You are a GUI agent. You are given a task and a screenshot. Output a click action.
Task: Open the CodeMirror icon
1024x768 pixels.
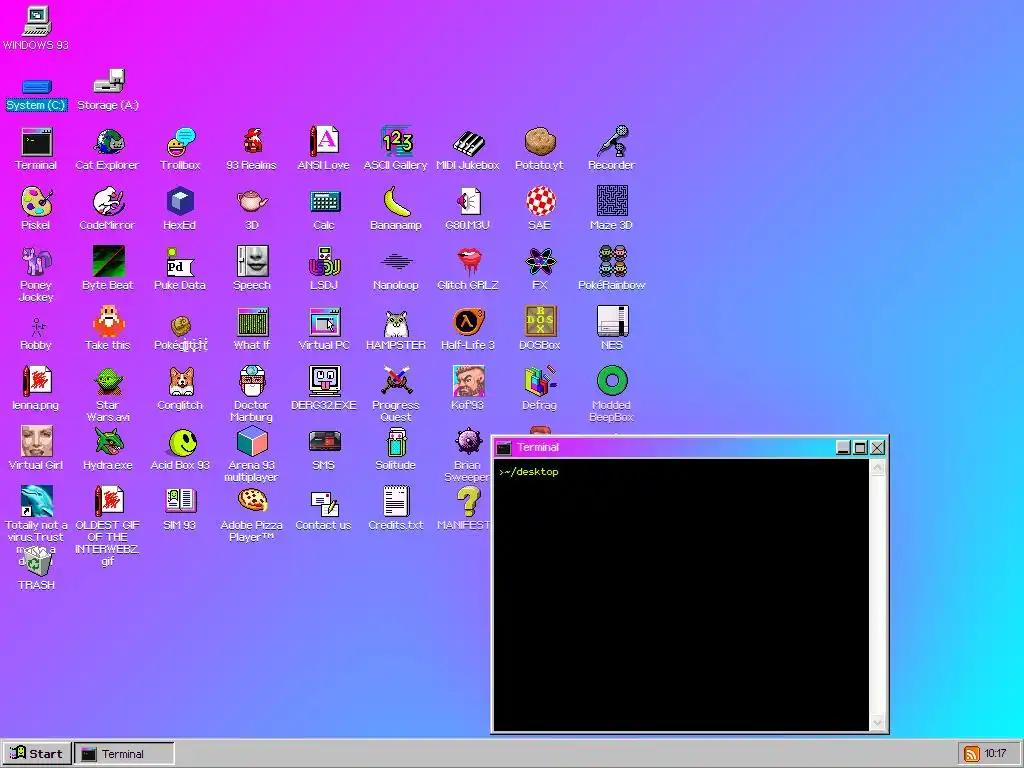pyautogui.click(x=108, y=202)
